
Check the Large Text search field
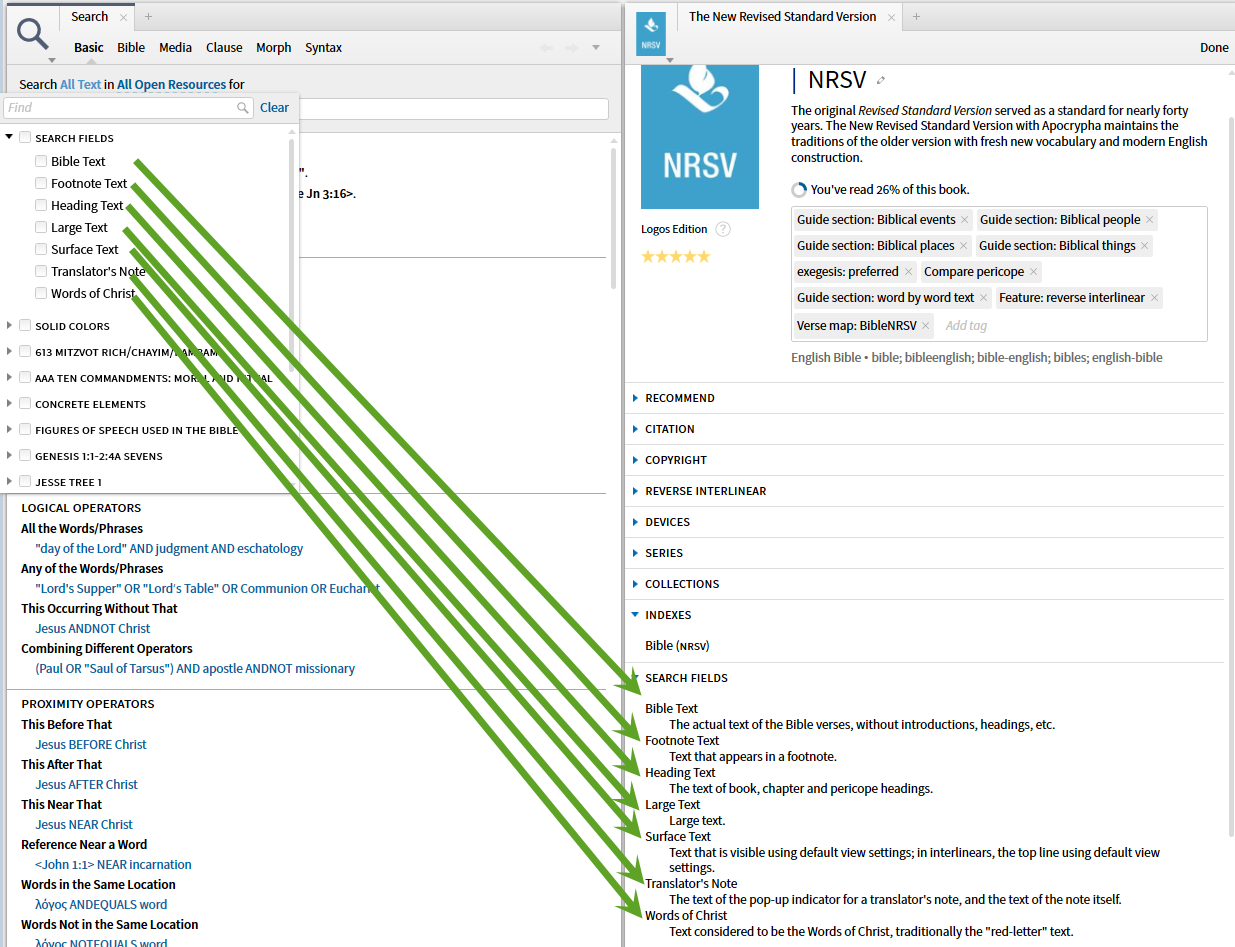coord(41,227)
